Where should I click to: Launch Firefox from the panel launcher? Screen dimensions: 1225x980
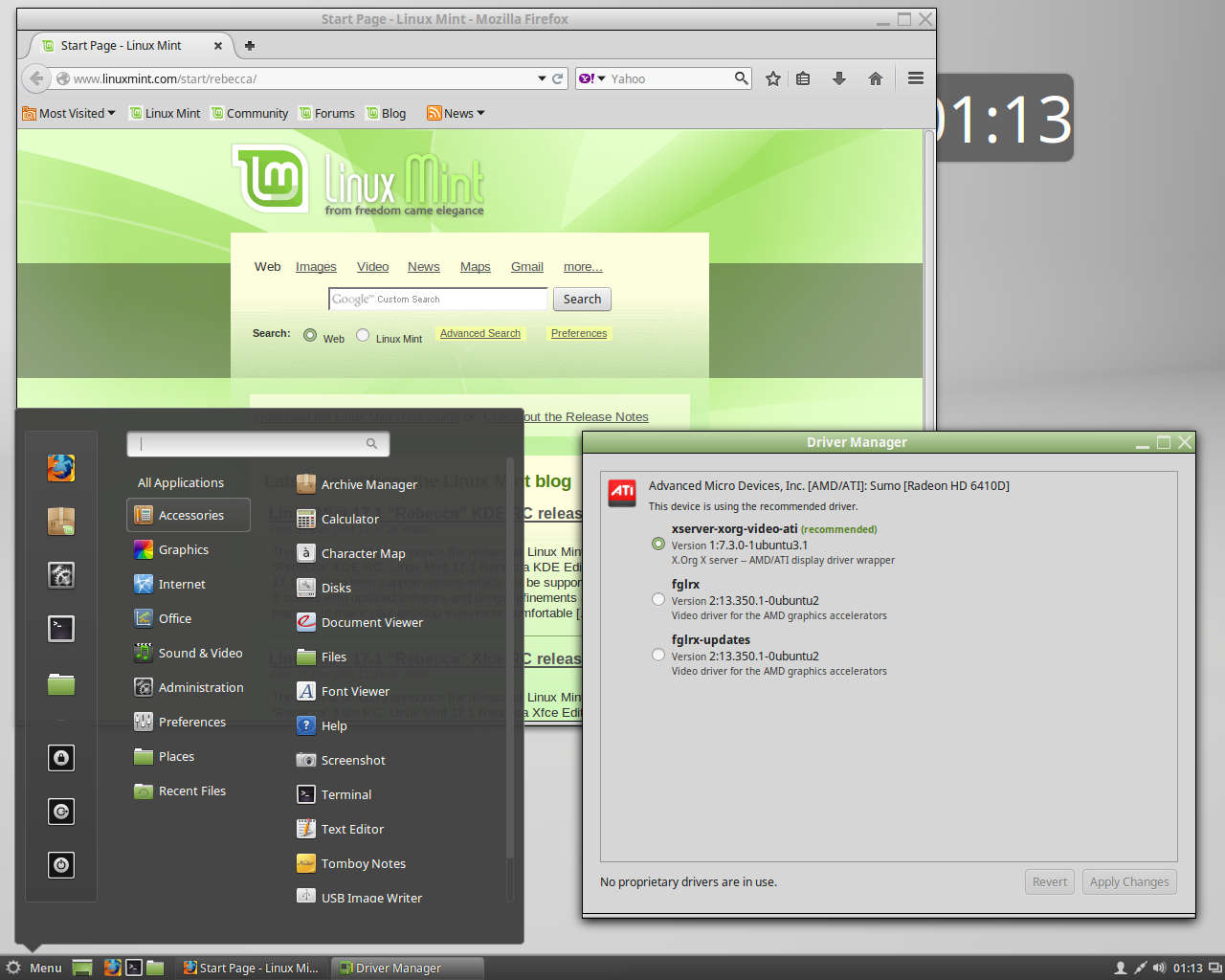[113, 968]
